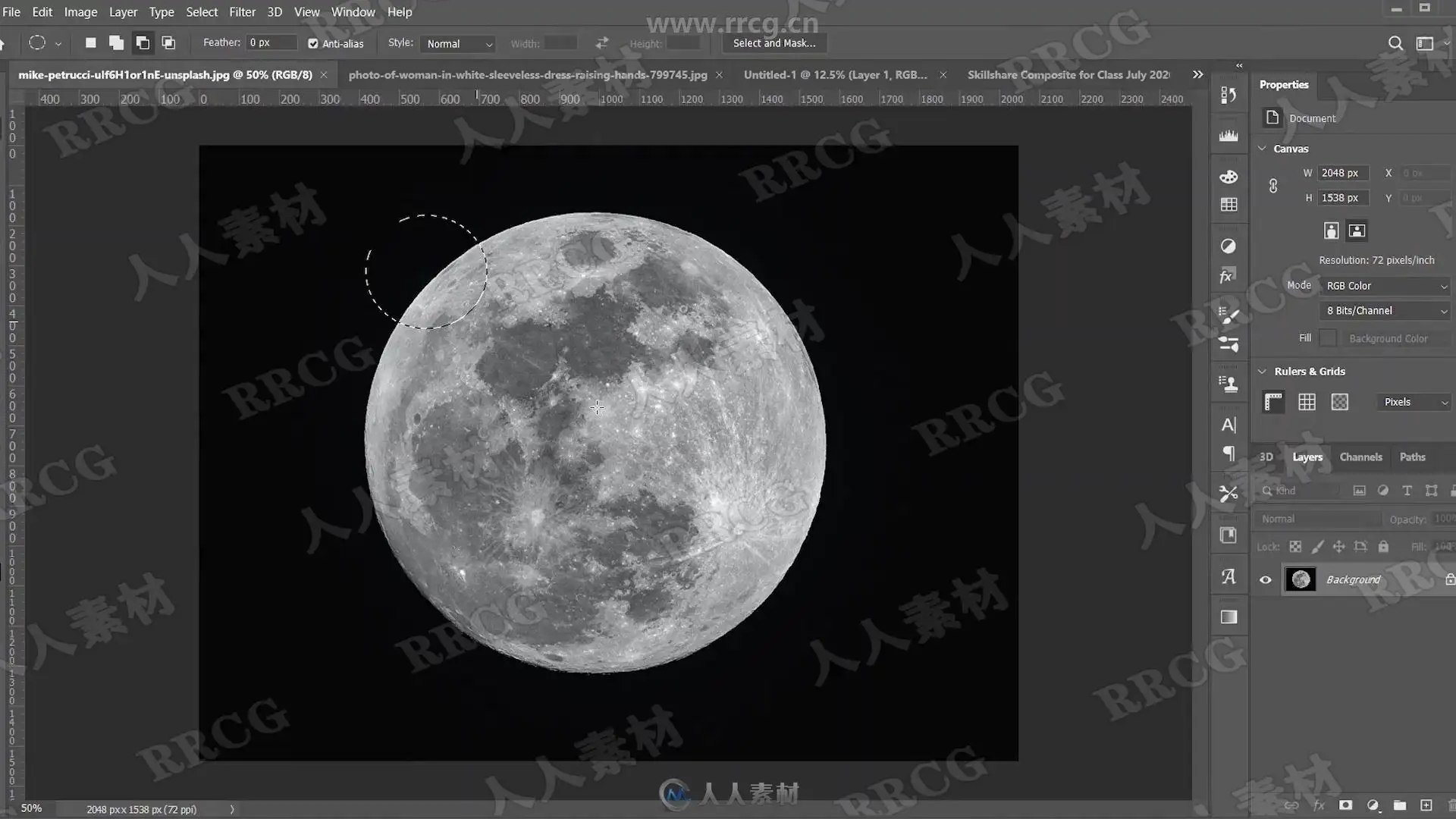Uncheck the Anti-alias checkbox

(313, 44)
